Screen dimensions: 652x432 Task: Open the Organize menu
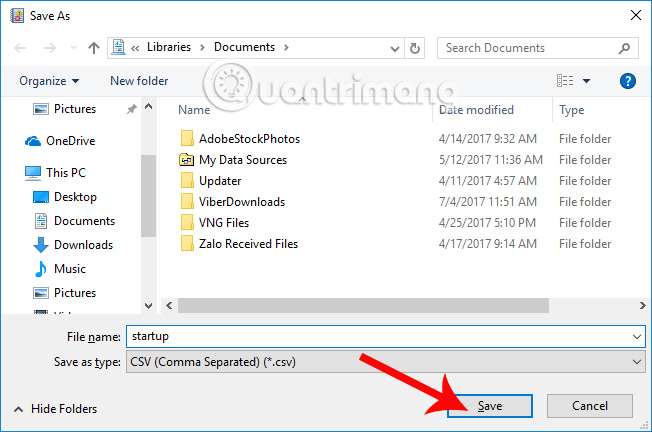click(49, 81)
